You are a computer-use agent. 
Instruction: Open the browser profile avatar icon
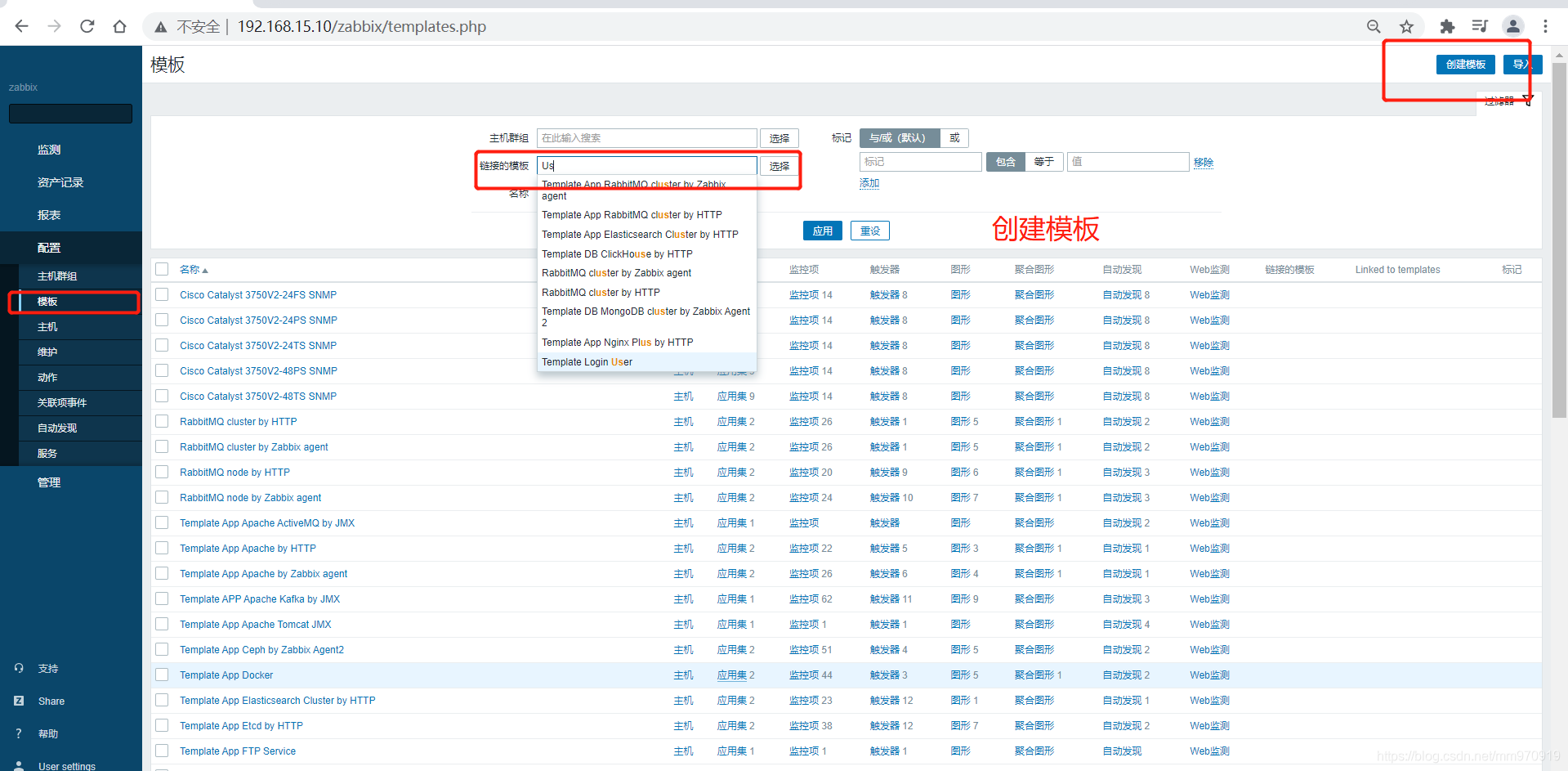point(1513,26)
